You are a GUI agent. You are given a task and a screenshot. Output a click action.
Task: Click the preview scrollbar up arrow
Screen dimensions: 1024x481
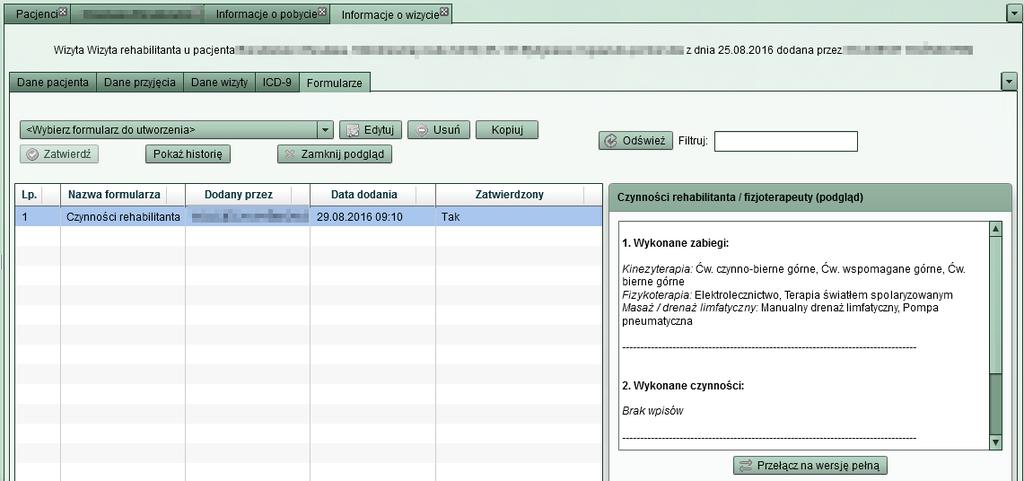point(996,229)
